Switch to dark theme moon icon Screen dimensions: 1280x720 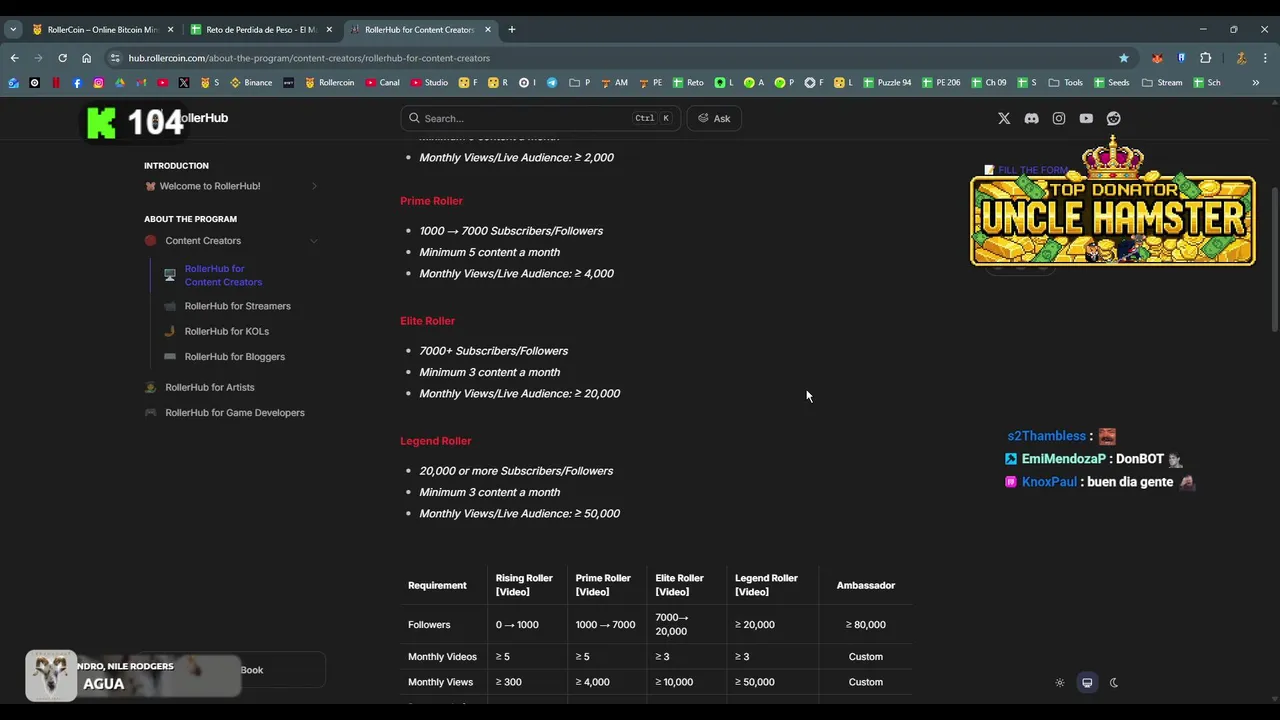click(x=1114, y=683)
